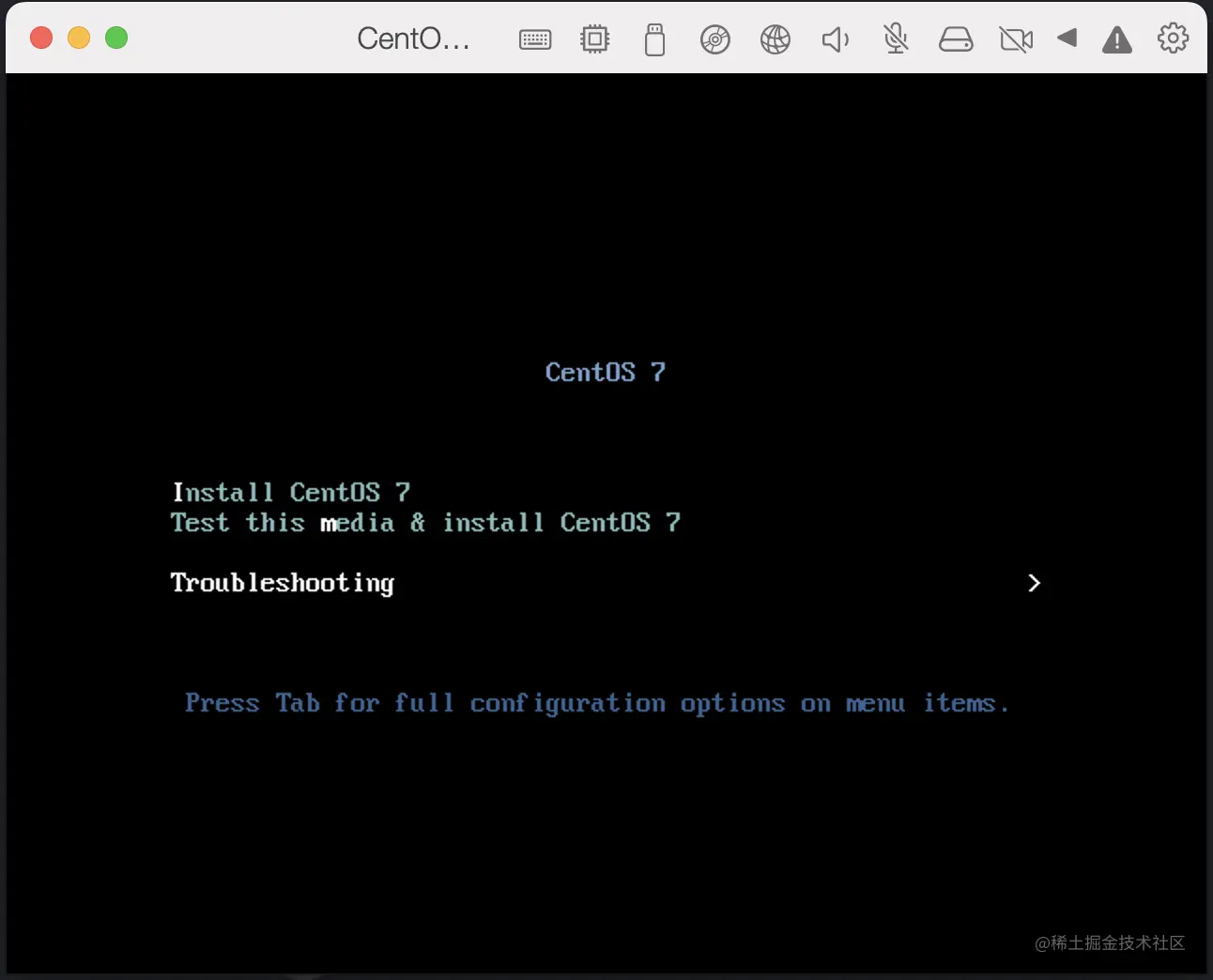Maximize the VM window with green button
The width and height of the screenshot is (1213, 980).
(x=116, y=38)
